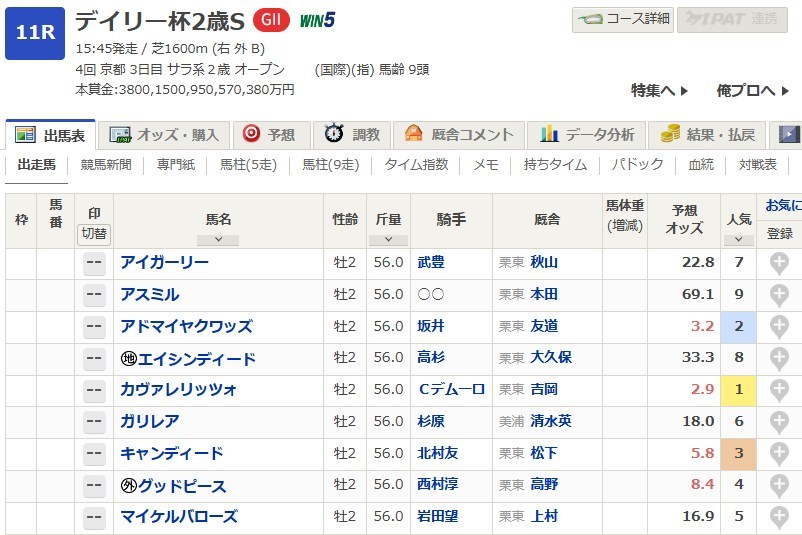Image resolution: width=802 pixels, height=535 pixels.
Task: Open jockey 武豊 profile link
Action: pyautogui.click(x=431, y=263)
